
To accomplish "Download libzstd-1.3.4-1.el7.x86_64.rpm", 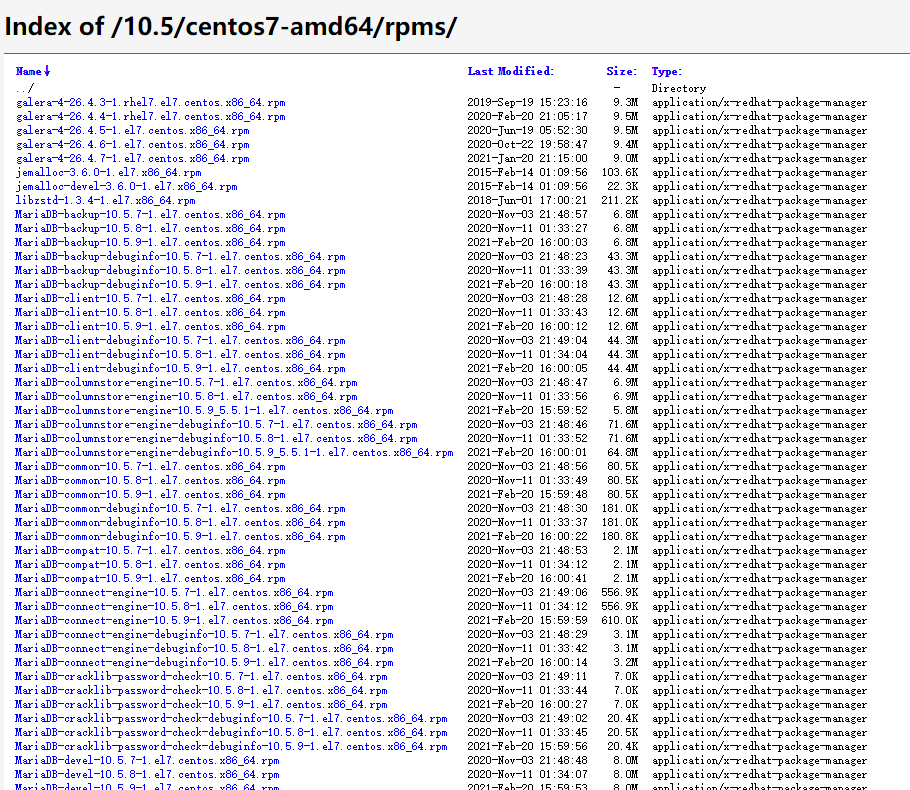I will [106, 200].
